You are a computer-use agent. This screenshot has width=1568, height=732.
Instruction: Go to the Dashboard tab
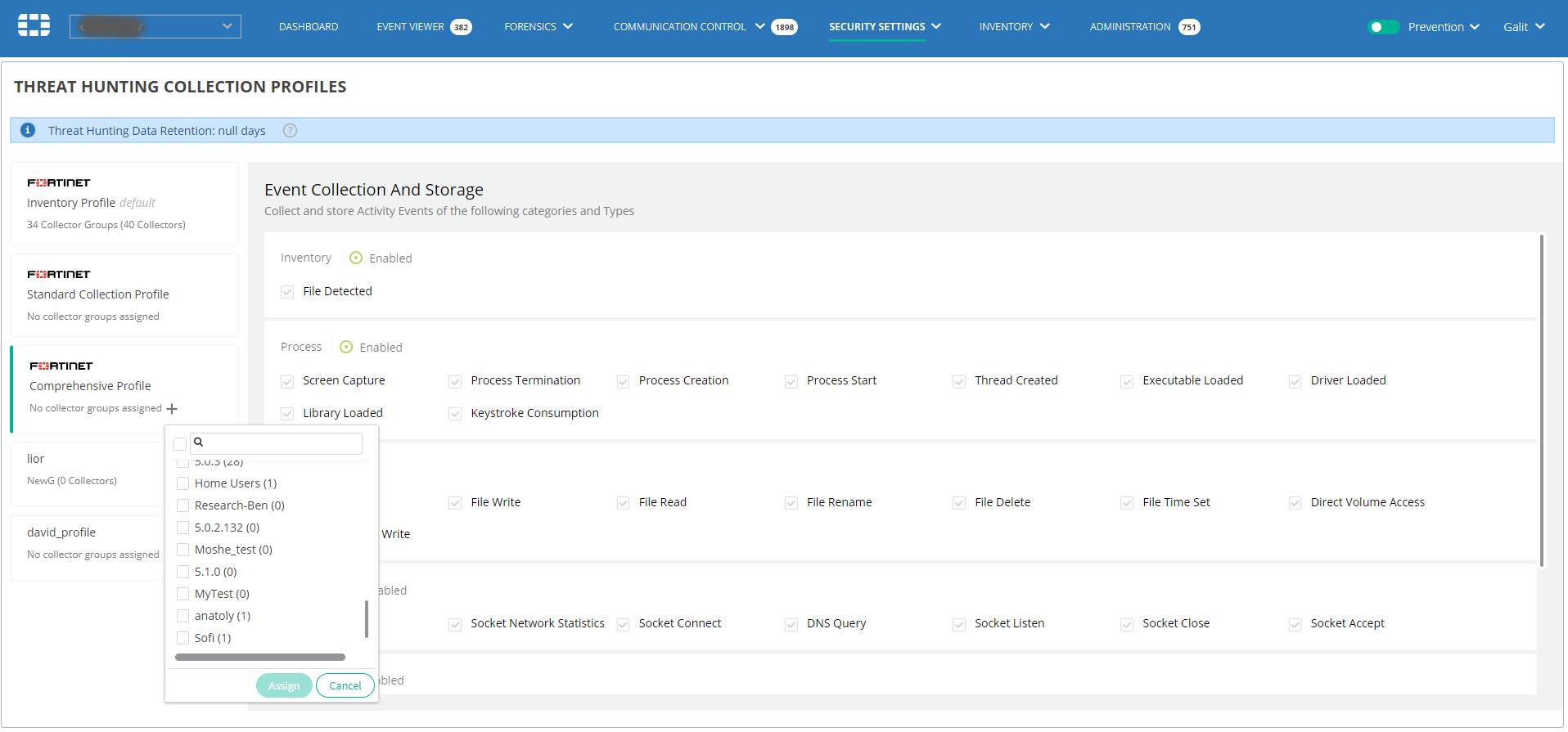coord(308,27)
